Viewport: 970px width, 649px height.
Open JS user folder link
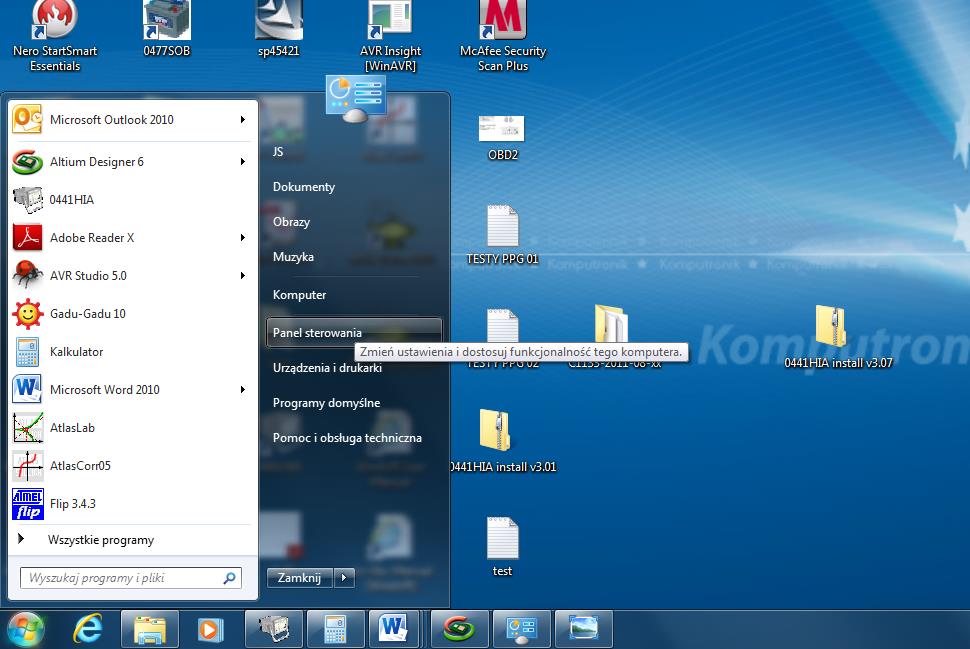(x=354, y=152)
